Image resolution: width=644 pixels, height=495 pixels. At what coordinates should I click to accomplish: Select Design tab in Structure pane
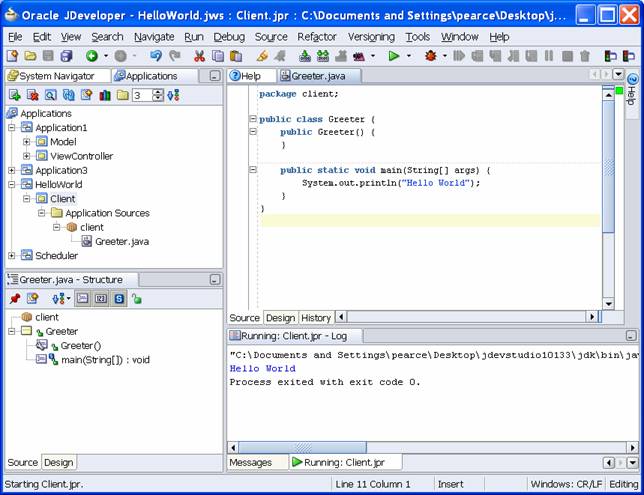coord(59,463)
